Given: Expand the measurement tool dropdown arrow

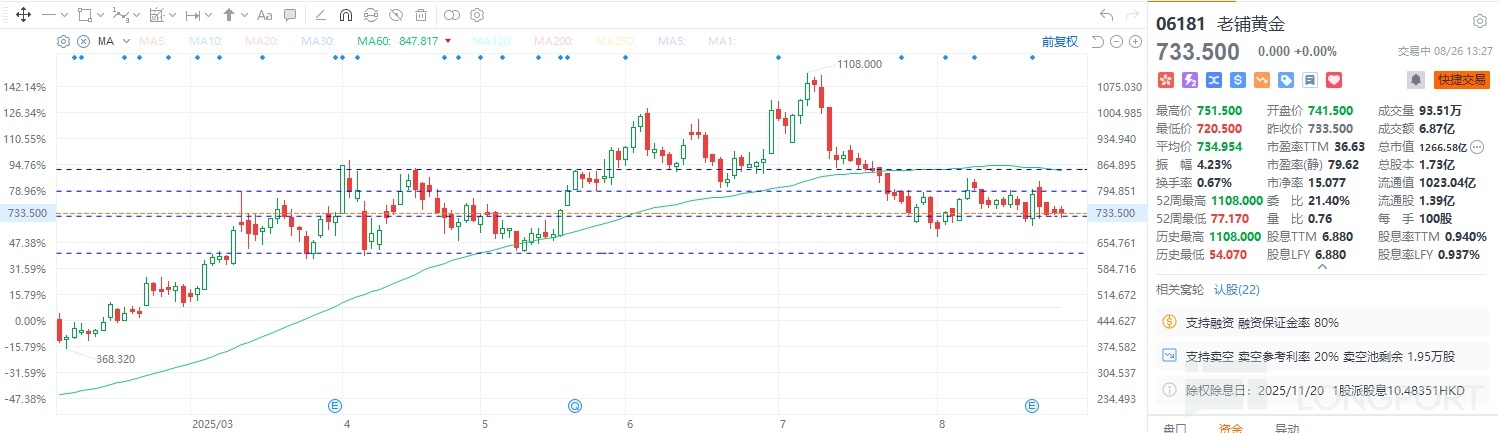Looking at the screenshot, I should (x=172, y=15).
